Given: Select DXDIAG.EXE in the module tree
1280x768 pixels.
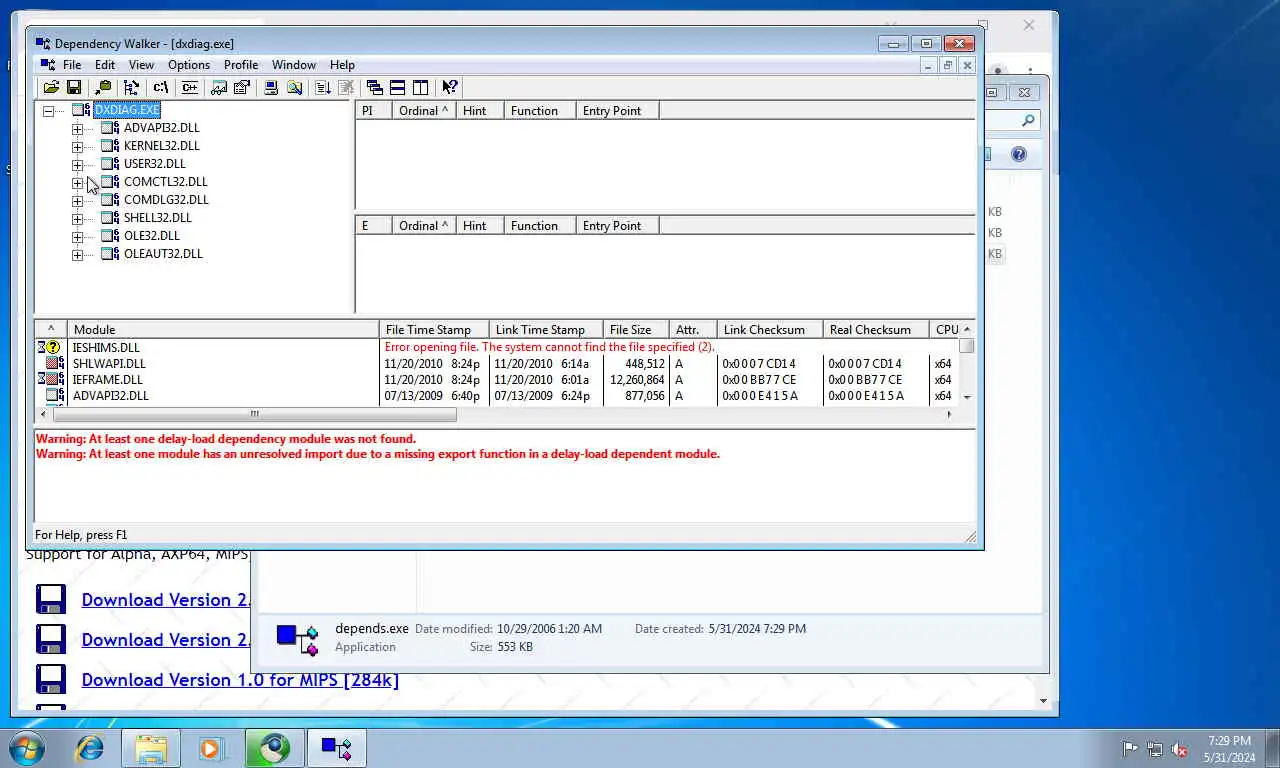Looking at the screenshot, I should pyautogui.click(x=127, y=110).
